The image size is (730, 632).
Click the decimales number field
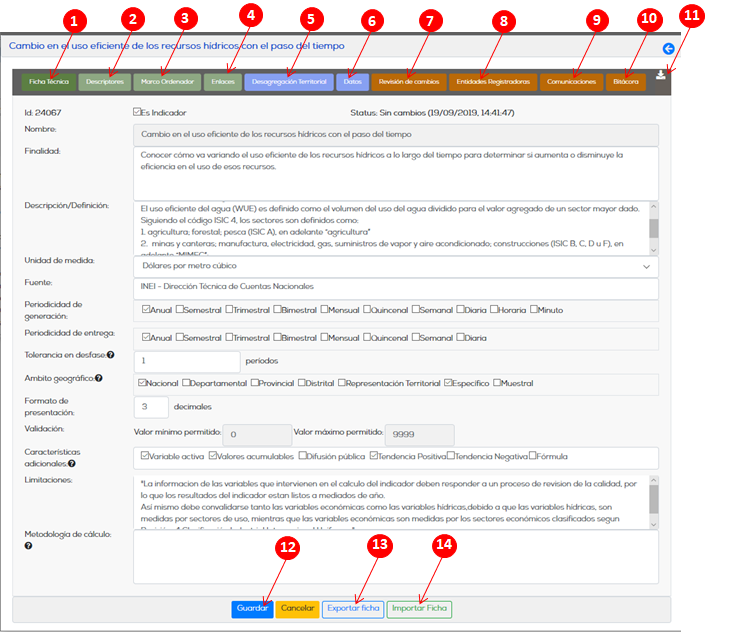pyautogui.click(x=151, y=407)
